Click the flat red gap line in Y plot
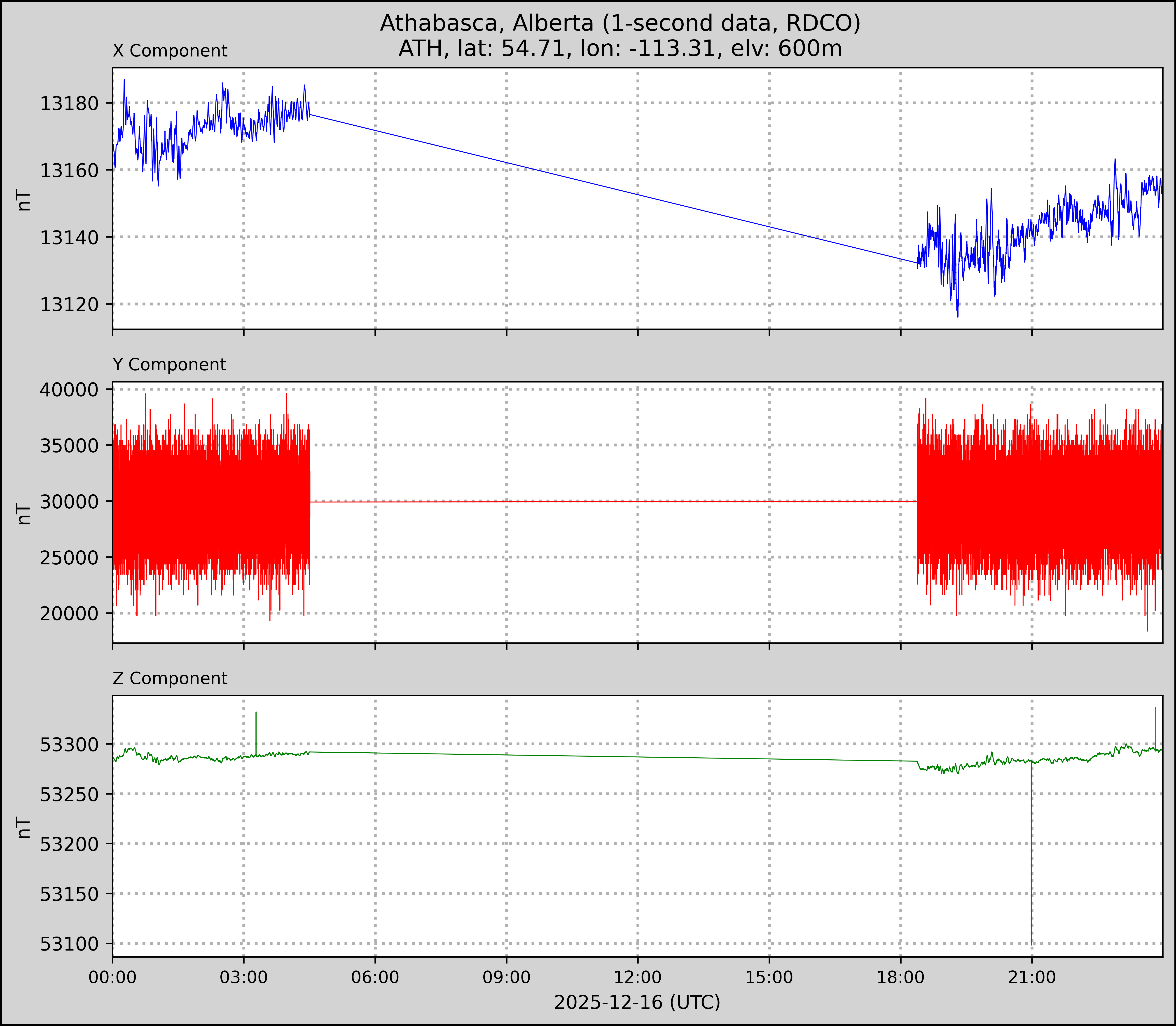The width and height of the screenshot is (1176, 1026). (x=612, y=502)
